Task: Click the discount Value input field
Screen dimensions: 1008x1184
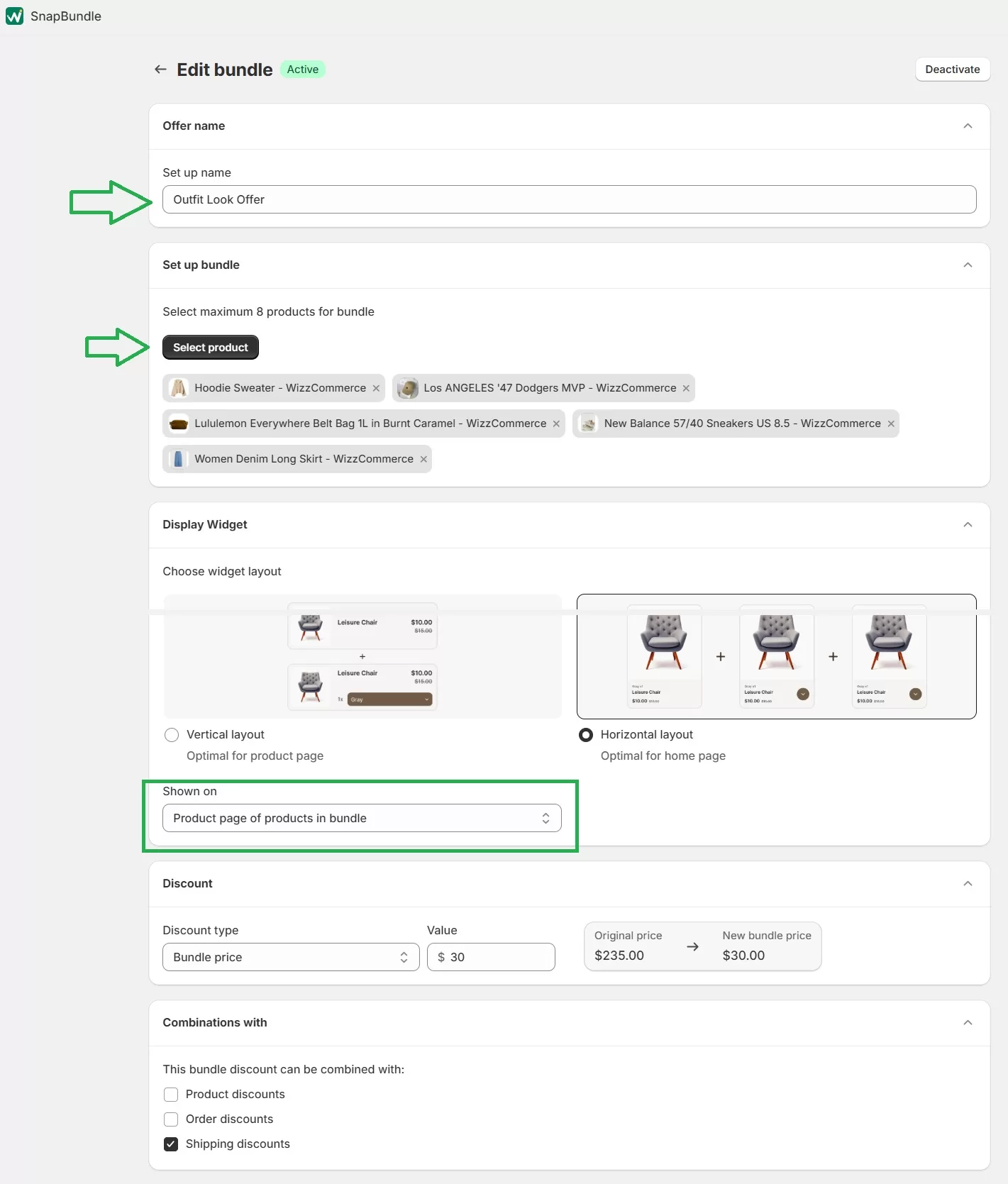Action: (491, 957)
